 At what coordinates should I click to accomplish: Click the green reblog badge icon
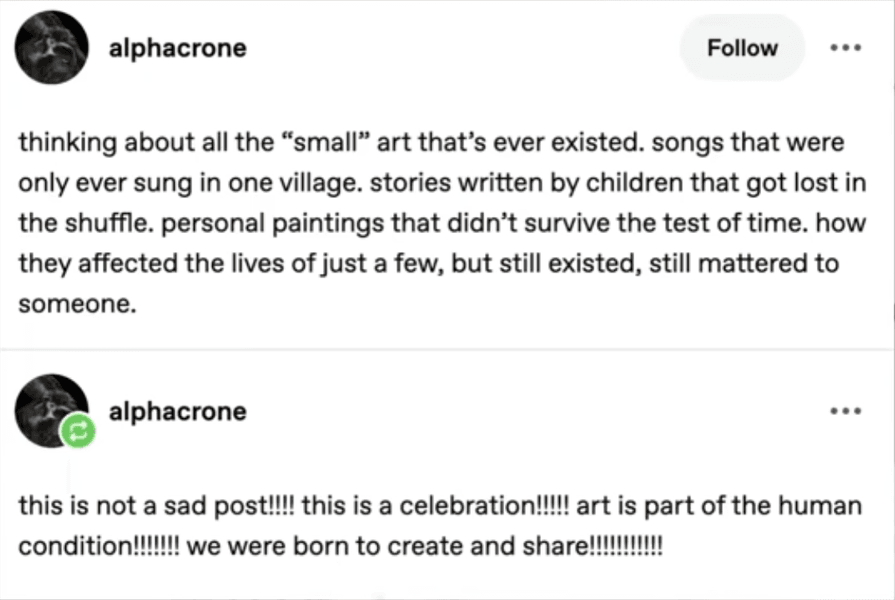tap(77, 433)
